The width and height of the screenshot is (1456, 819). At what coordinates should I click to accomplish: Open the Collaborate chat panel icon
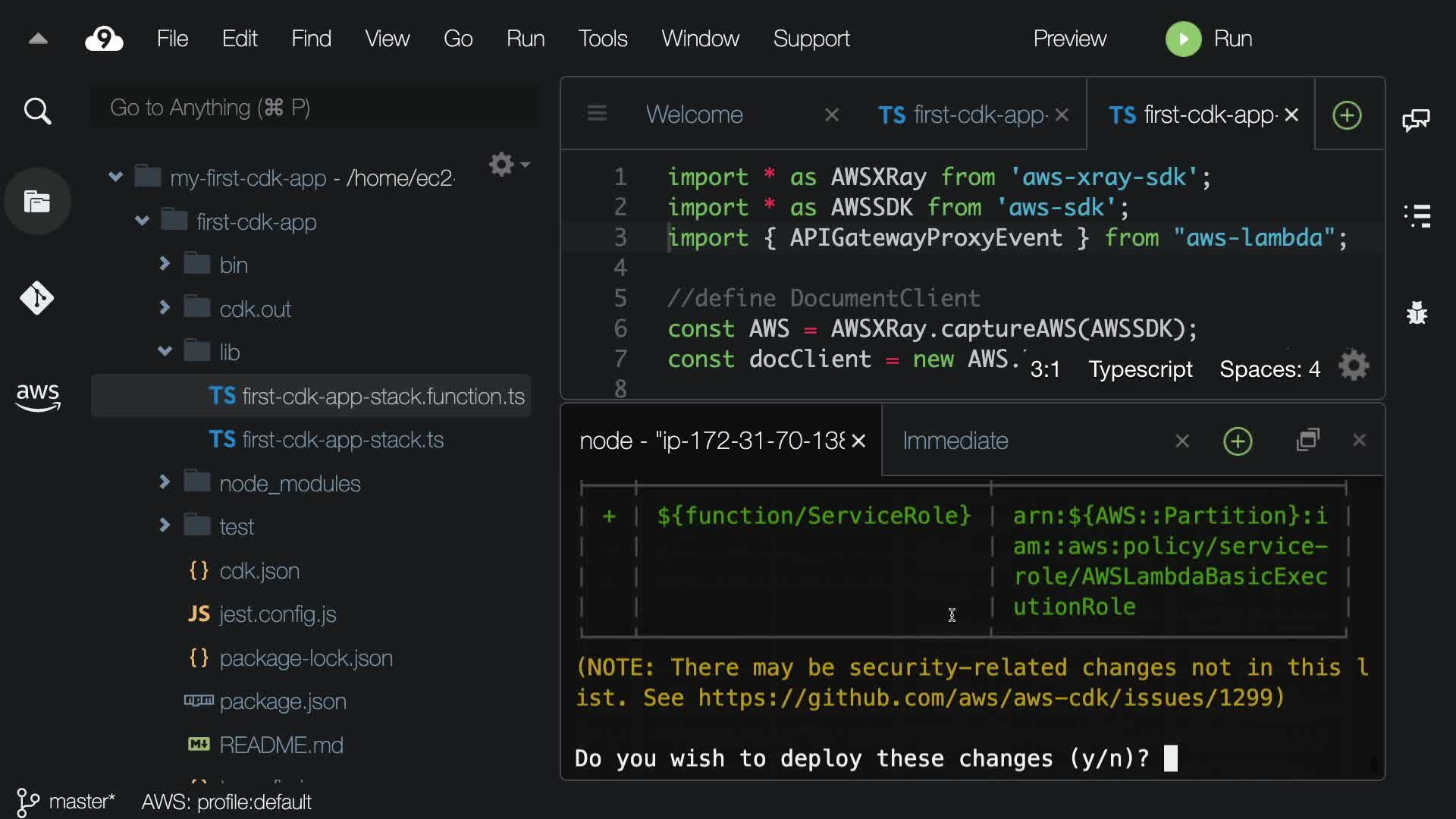[1416, 119]
